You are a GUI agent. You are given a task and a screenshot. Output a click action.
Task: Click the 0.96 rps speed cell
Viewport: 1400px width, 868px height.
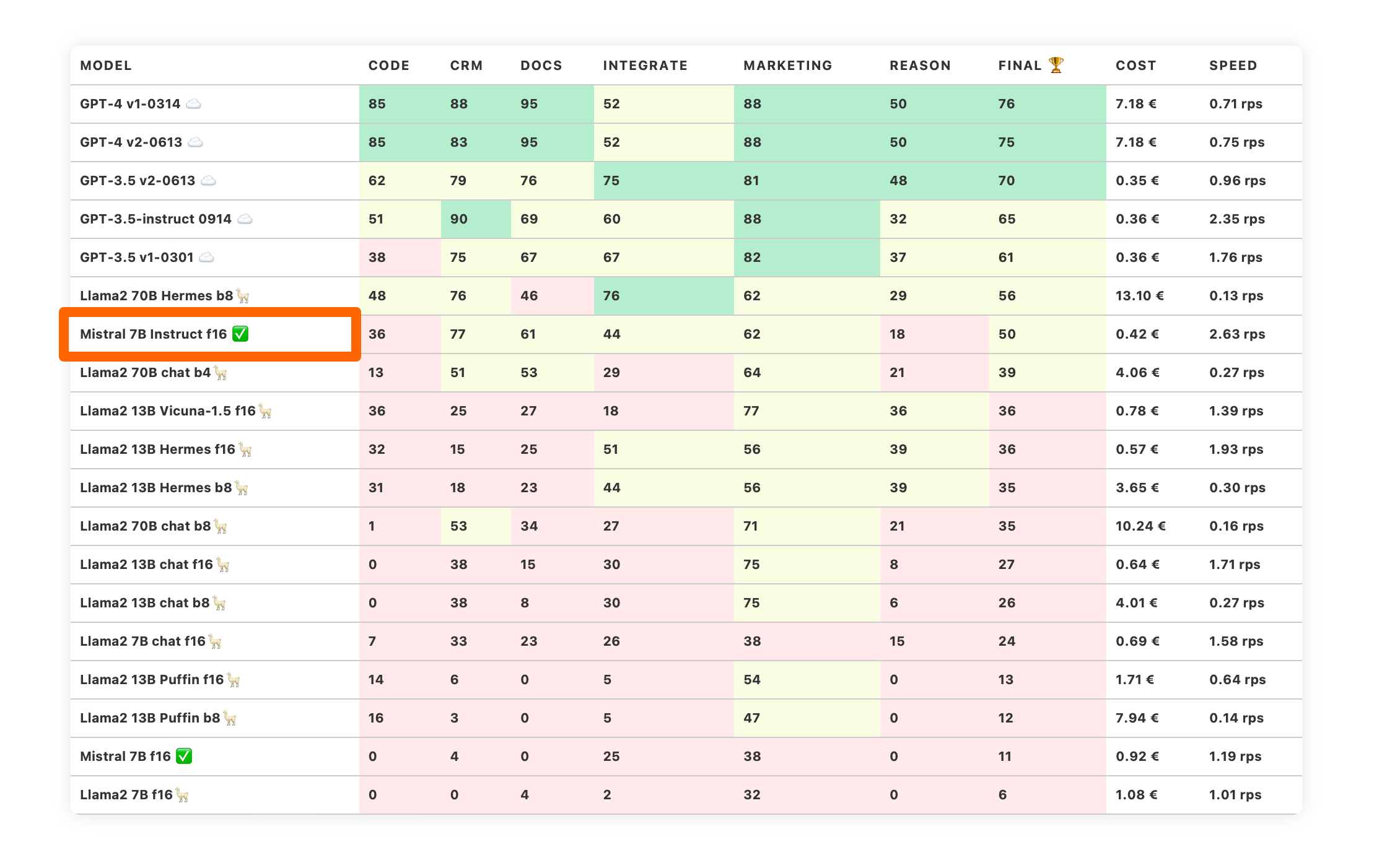[1238, 181]
